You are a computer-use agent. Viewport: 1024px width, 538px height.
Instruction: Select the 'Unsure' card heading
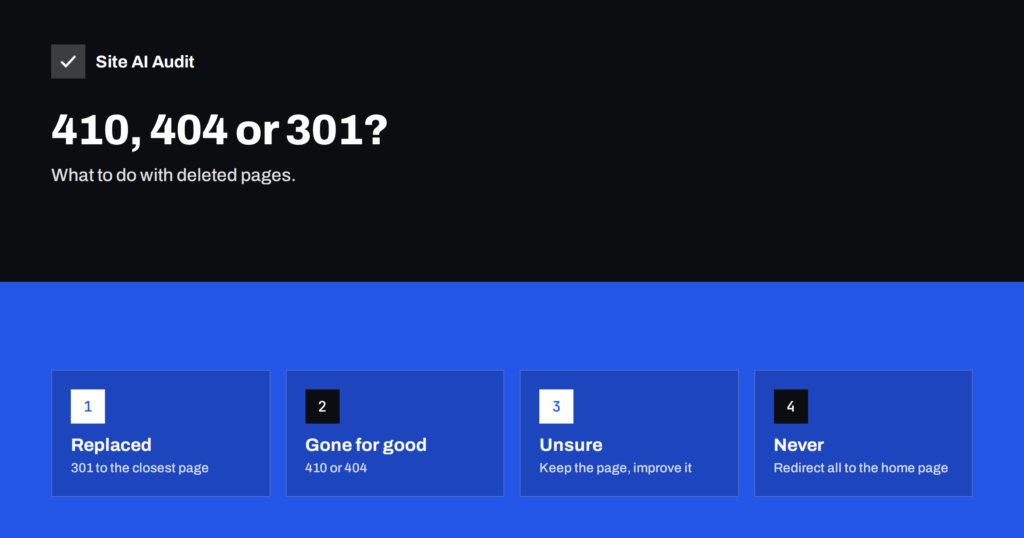point(571,445)
